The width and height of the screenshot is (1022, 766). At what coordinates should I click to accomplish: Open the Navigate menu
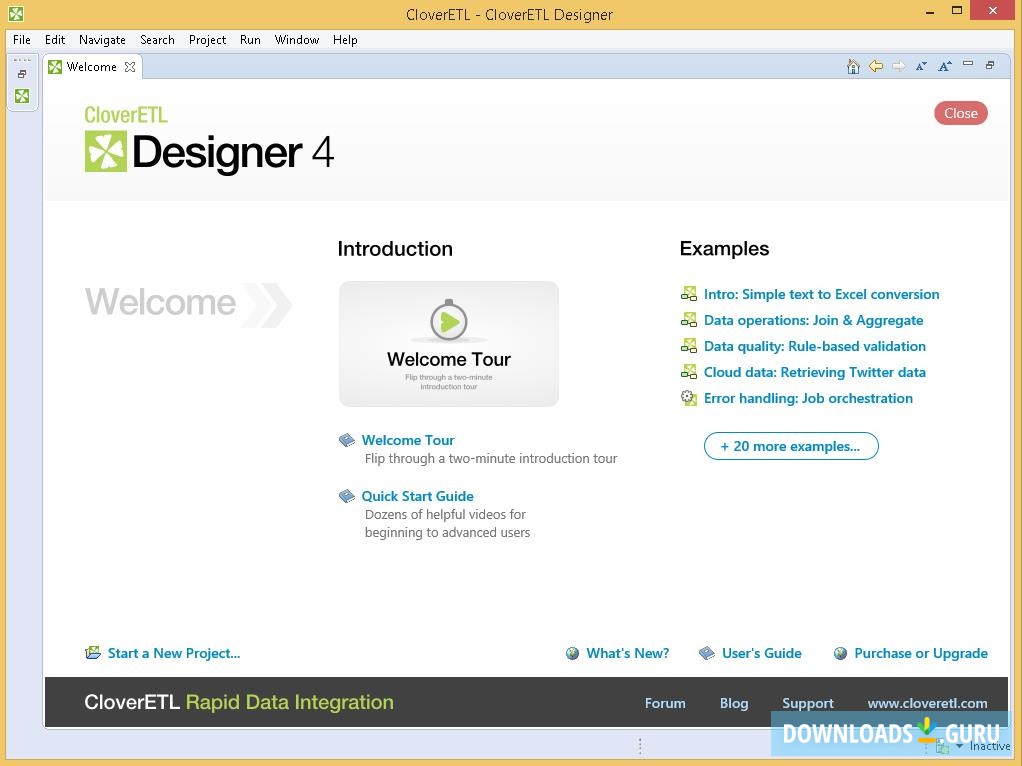tap(102, 40)
